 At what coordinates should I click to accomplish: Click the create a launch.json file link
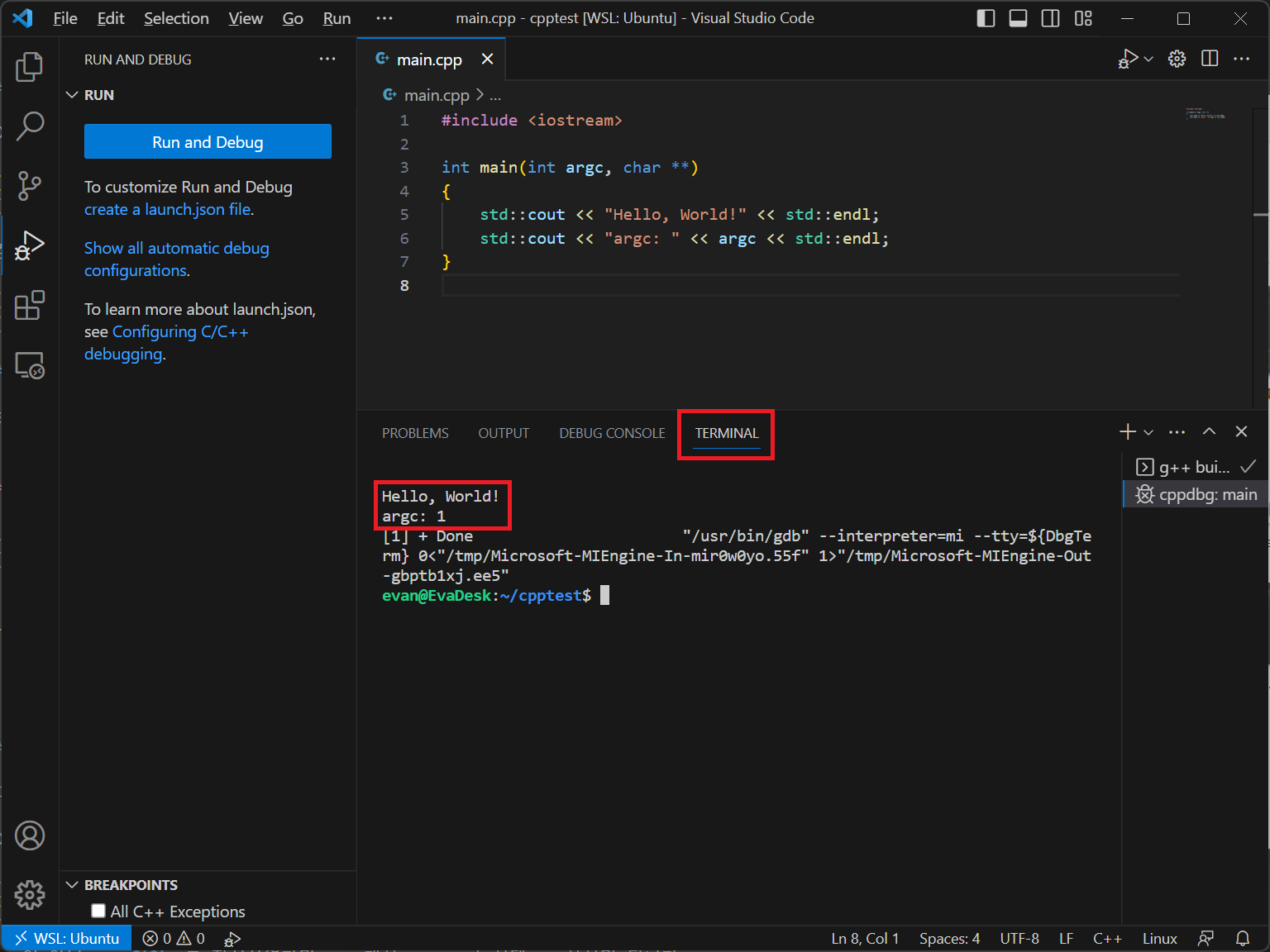pyautogui.click(x=167, y=210)
